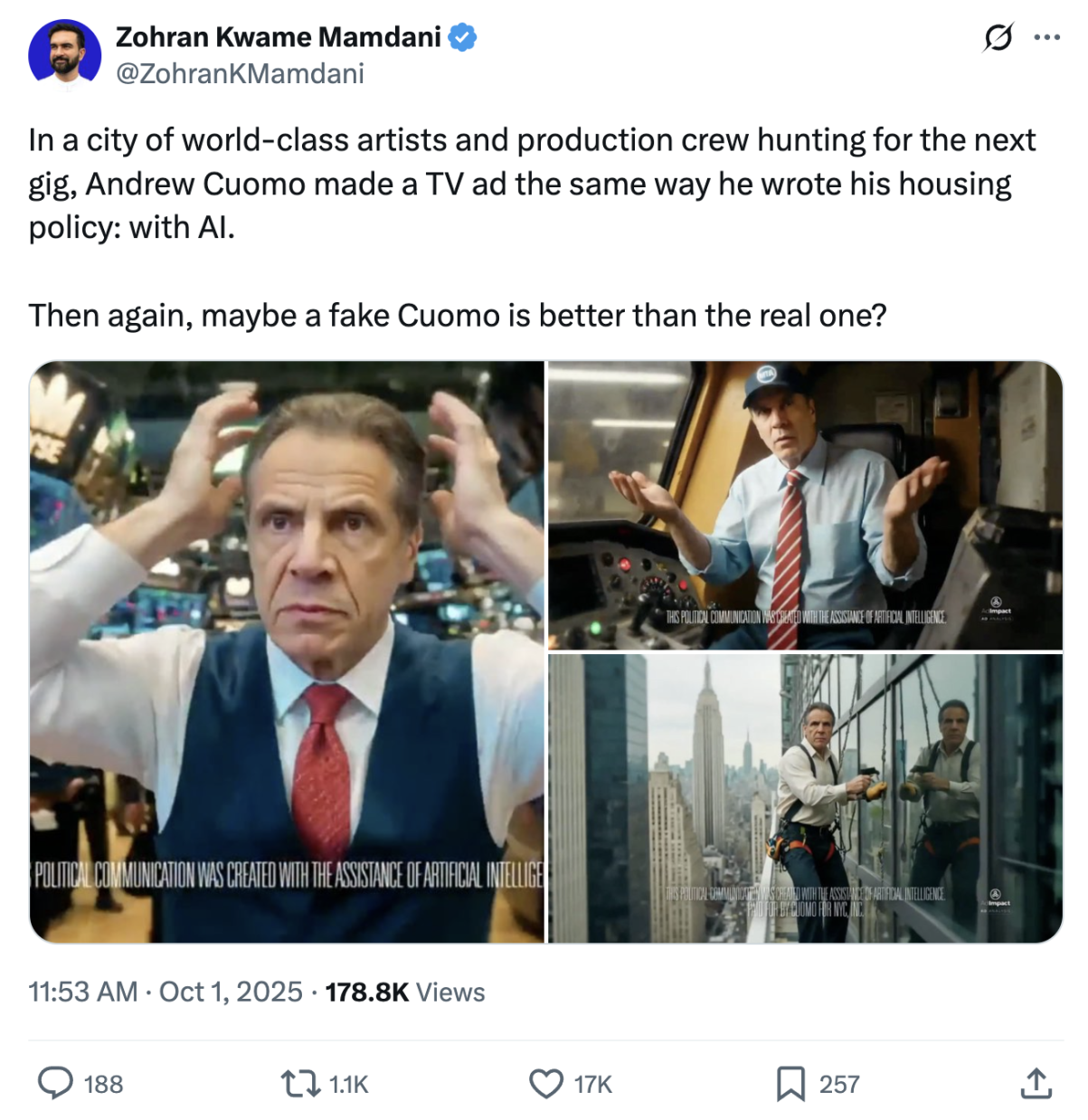Click the 1.1K reposts count

point(349,1084)
